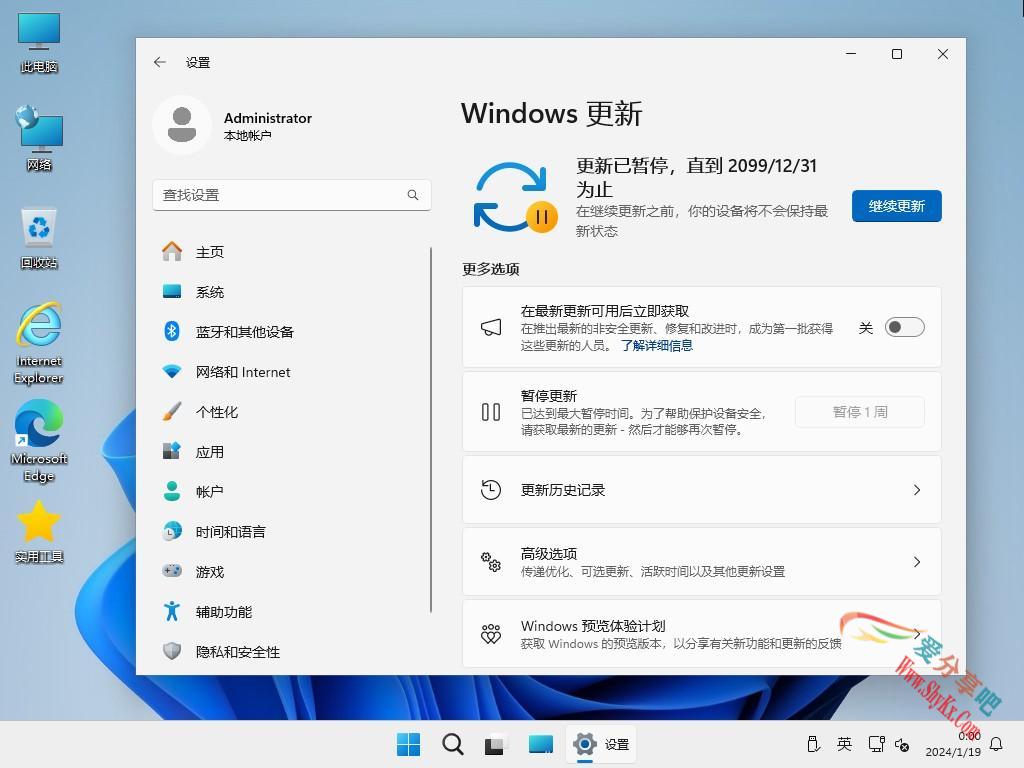Select the 实用工具 star desktop icon

pos(39,532)
